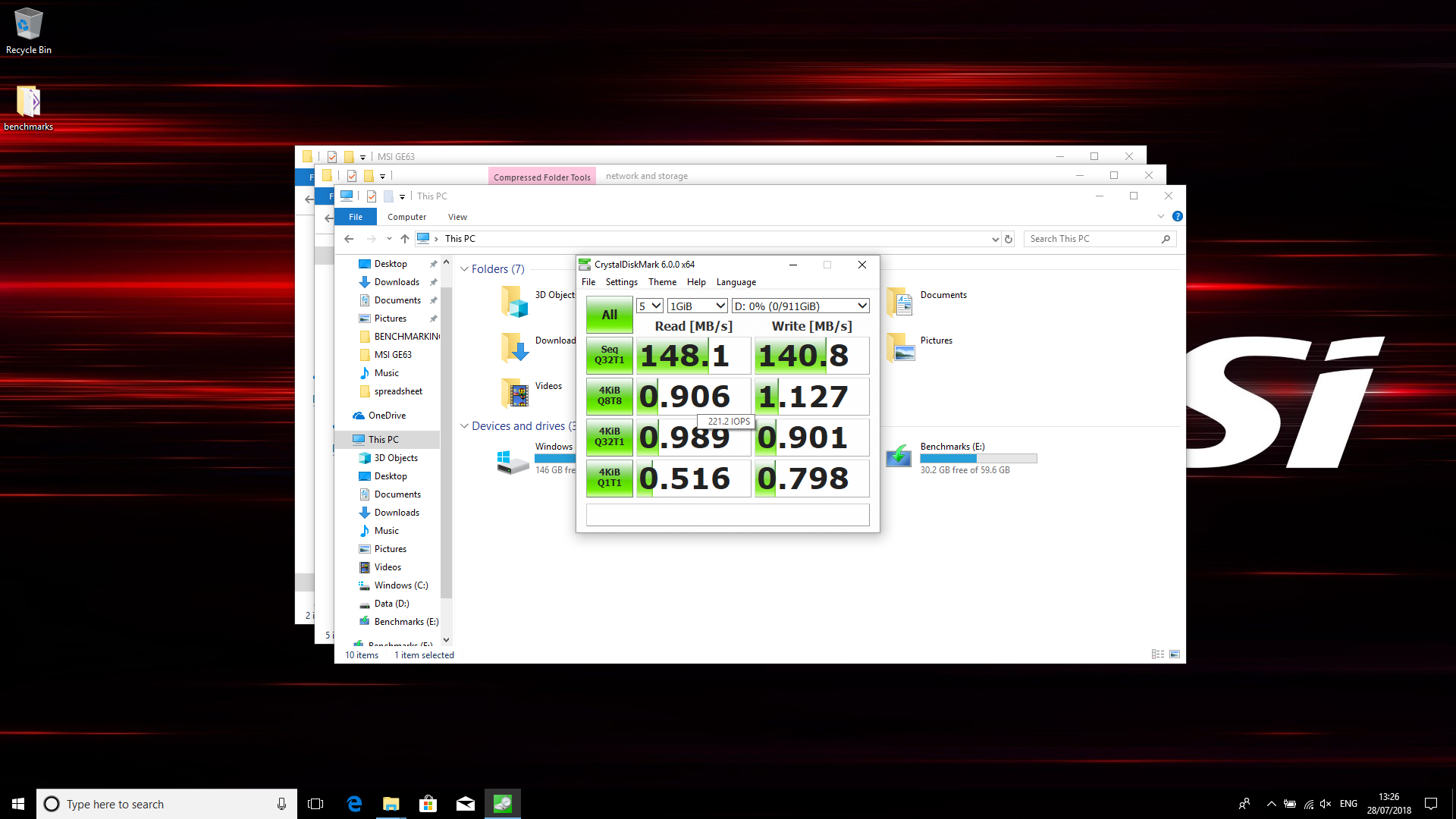Run the 4KiB Q8T8 test
The image size is (1456, 819).
(x=609, y=396)
